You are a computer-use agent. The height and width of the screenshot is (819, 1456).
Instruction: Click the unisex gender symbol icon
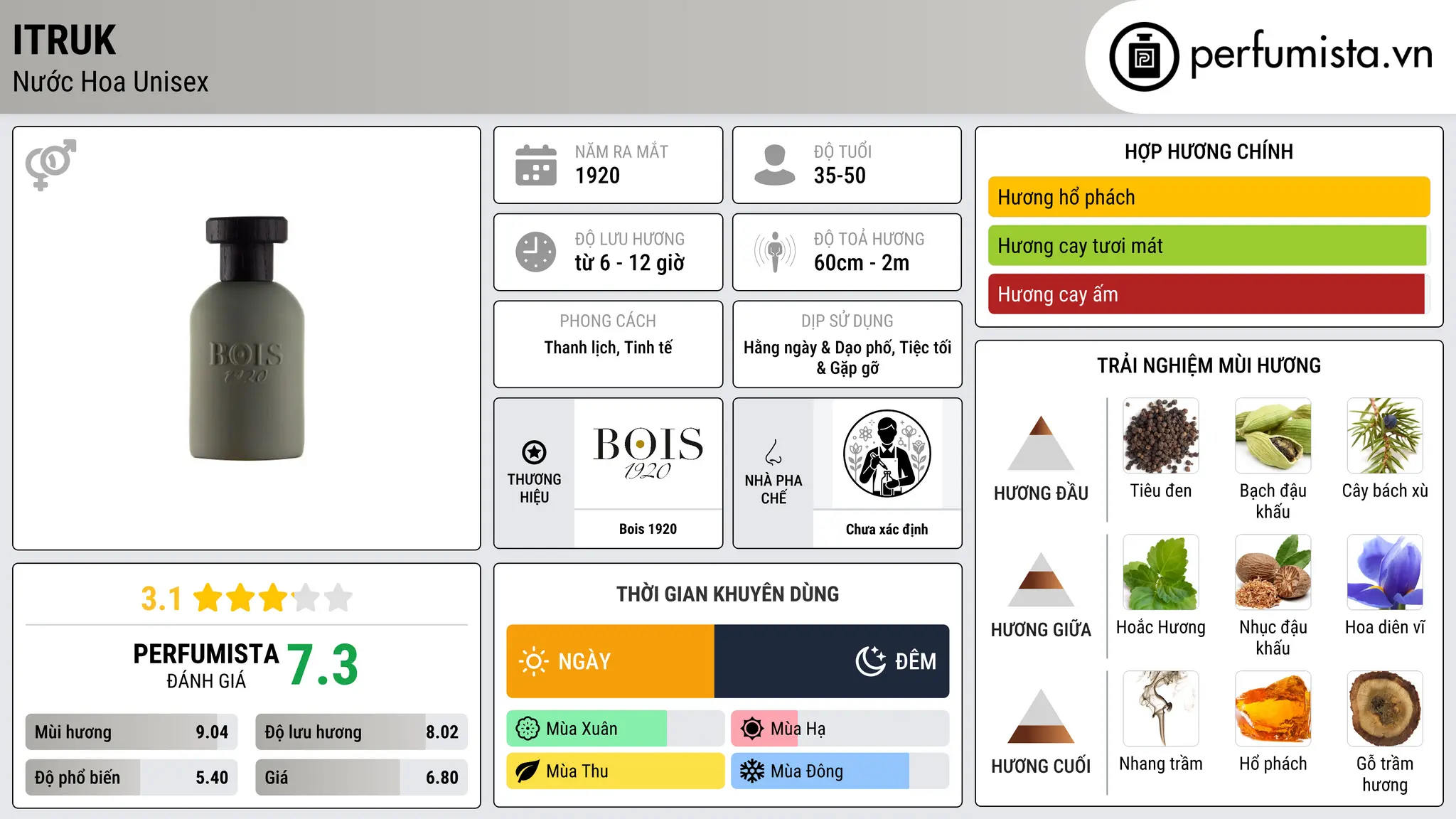50,165
